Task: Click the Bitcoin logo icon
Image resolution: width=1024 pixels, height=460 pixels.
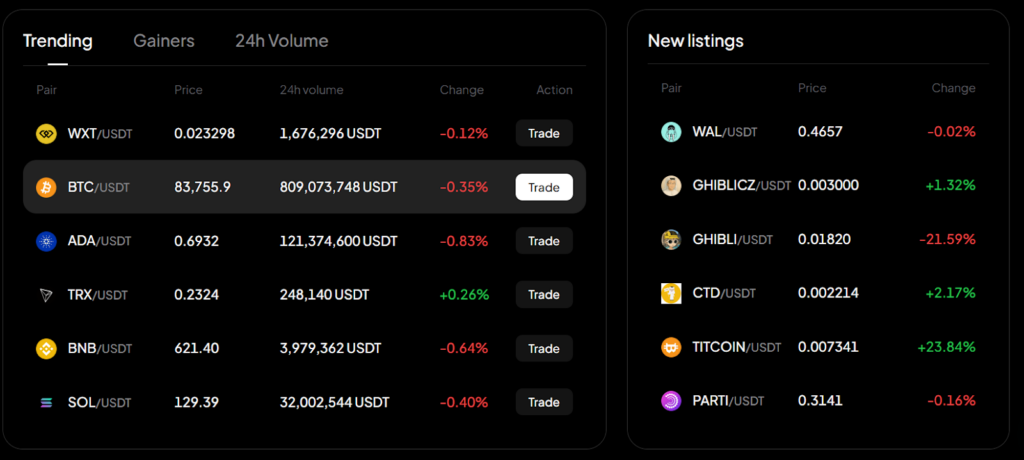Action: (x=46, y=187)
